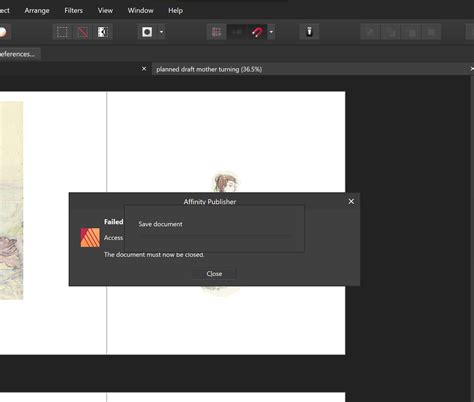The height and width of the screenshot is (402, 474).
Task: Click the Save document progress bar
Action: (216, 236)
